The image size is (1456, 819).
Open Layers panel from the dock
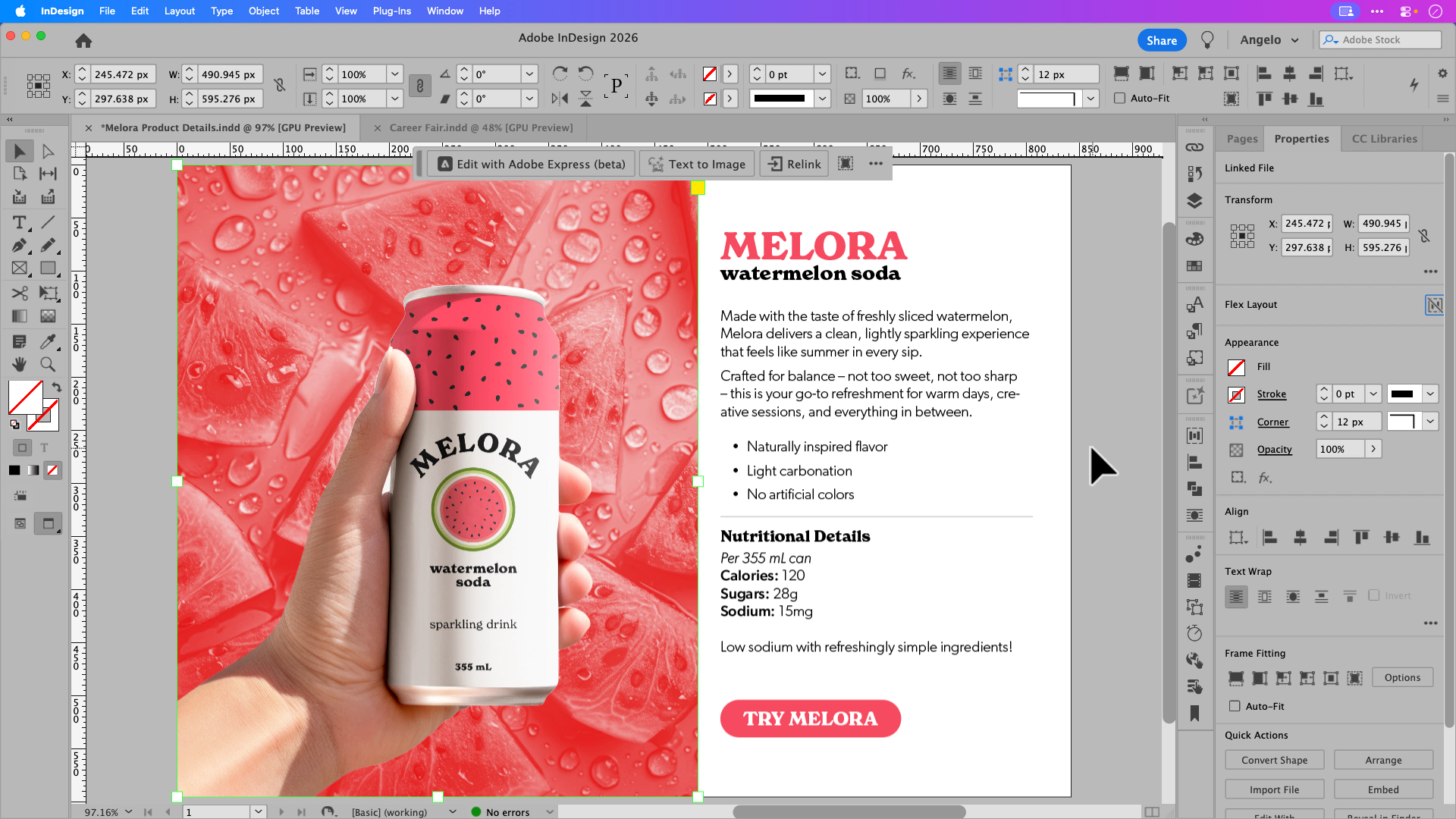[x=1194, y=201]
